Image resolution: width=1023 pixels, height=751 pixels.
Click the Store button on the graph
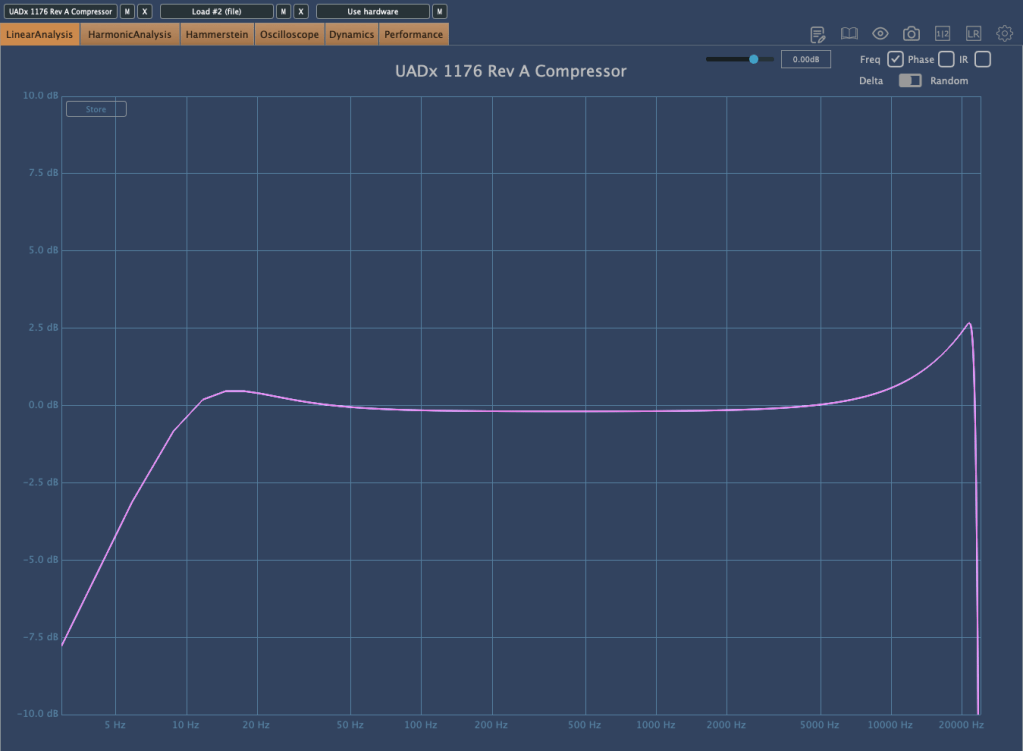coord(96,109)
